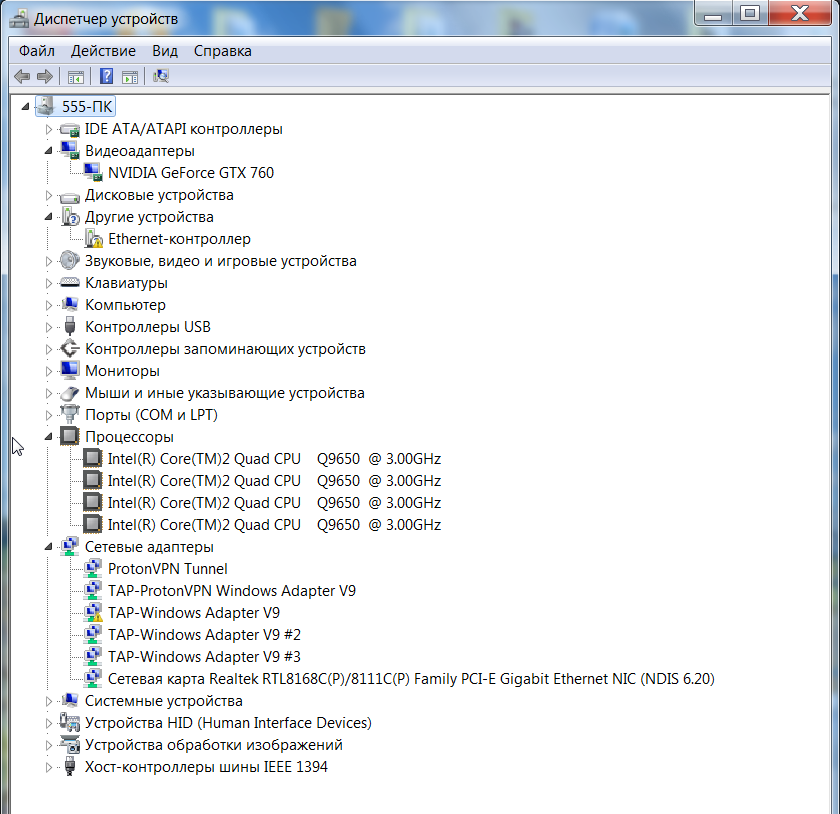
Task: Expand the Системные устройства branch
Action: (x=48, y=701)
